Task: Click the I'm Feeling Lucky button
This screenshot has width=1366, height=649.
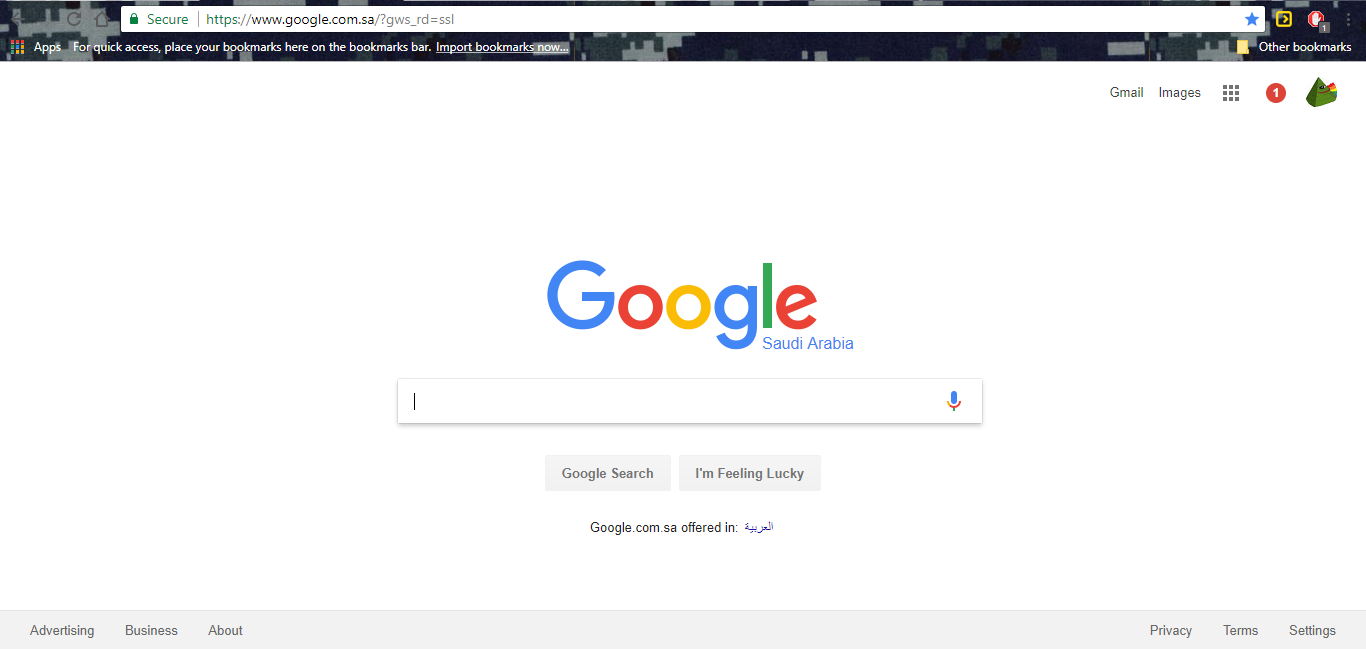Action: (750, 473)
